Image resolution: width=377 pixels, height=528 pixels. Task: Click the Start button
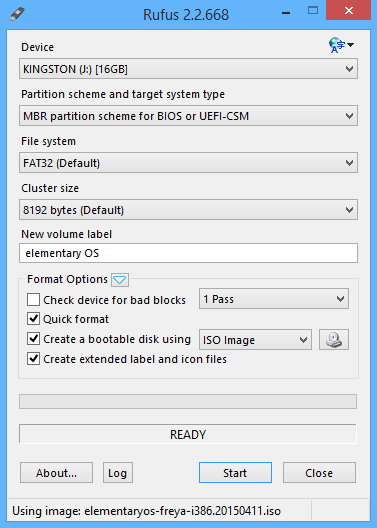pyautogui.click(x=235, y=473)
